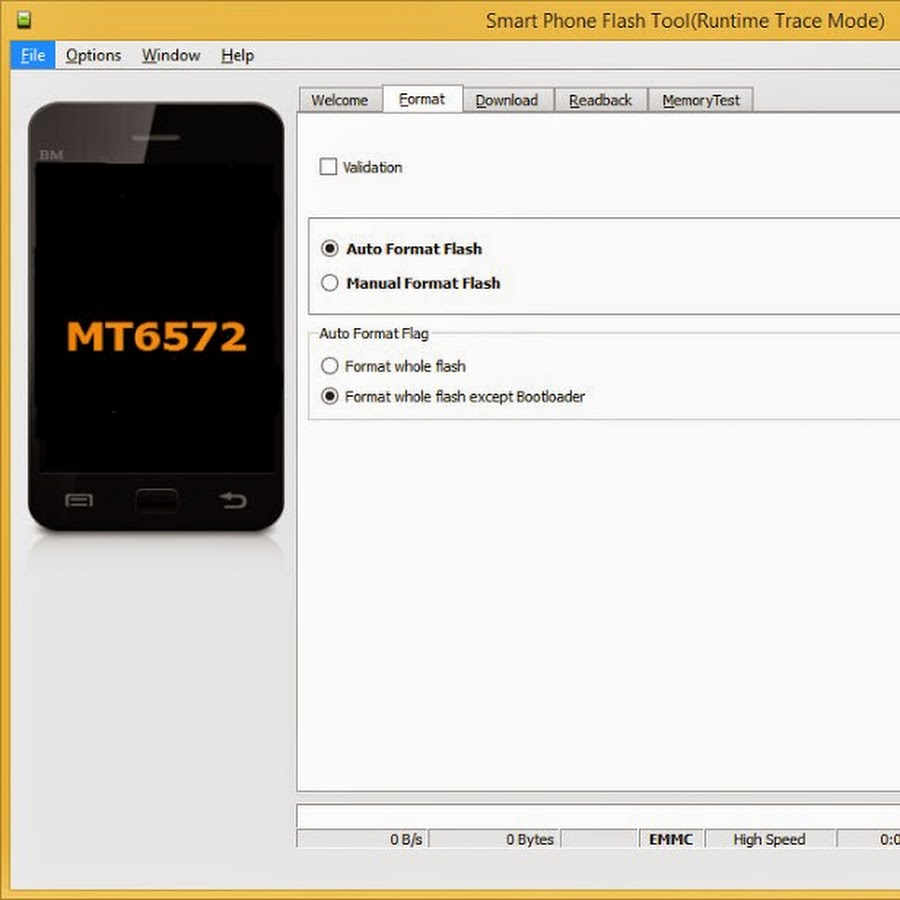This screenshot has height=900, width=900.
Task: Open the Help menu
Action: [x=237, y=56]
